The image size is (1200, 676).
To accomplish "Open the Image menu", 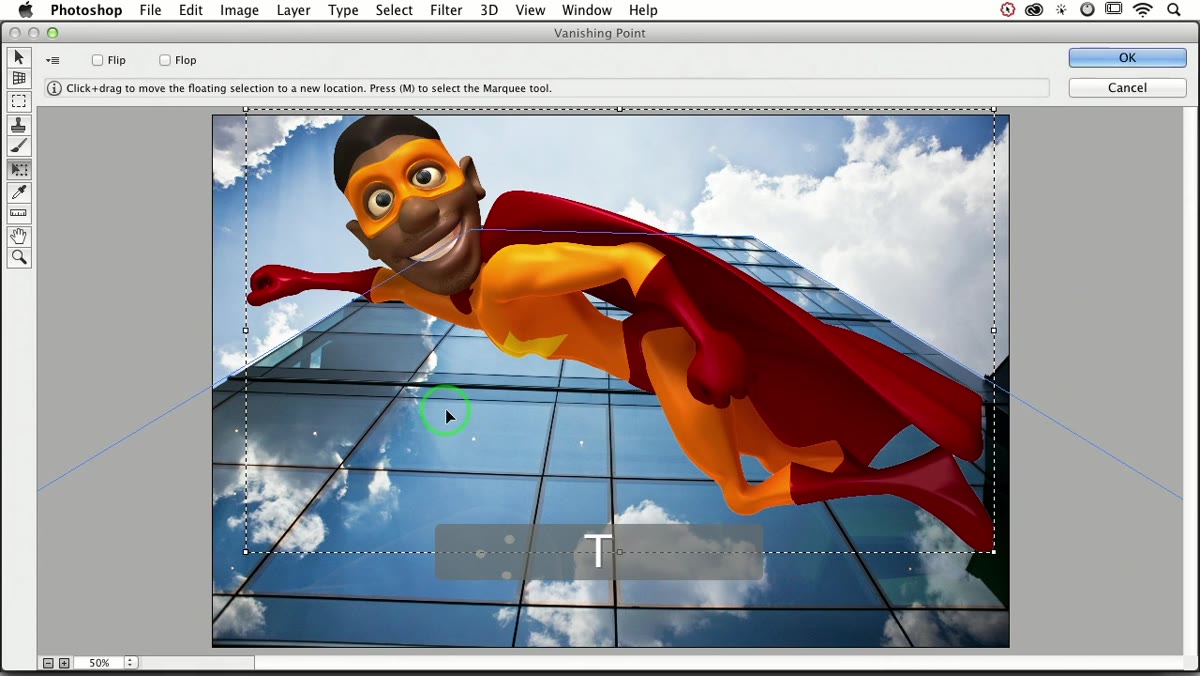I will [x=239, y=10].
